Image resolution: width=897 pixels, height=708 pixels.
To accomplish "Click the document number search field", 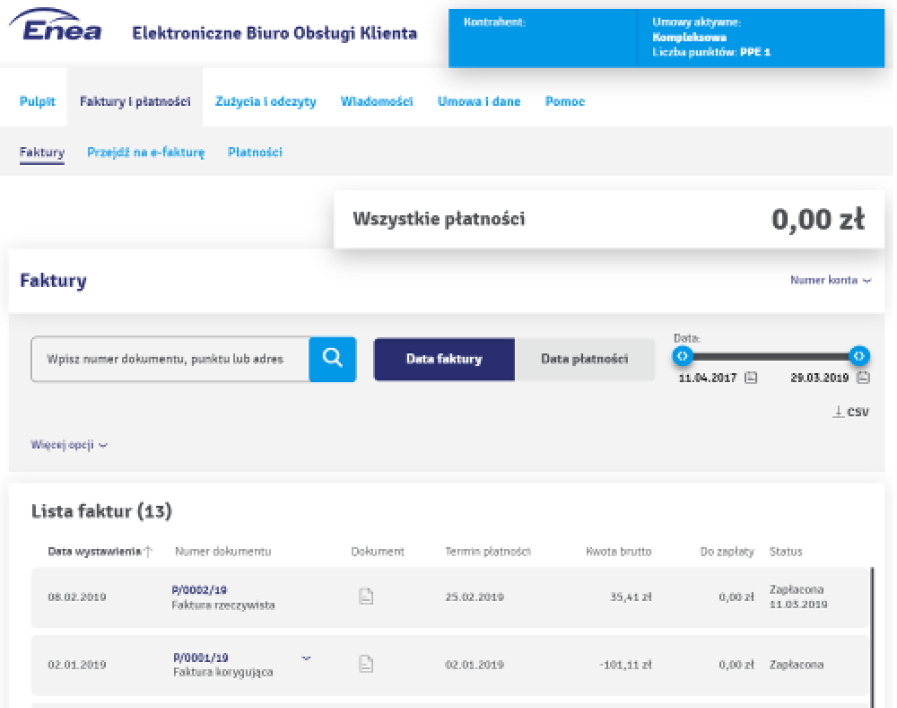I will [x=170, y=359].
